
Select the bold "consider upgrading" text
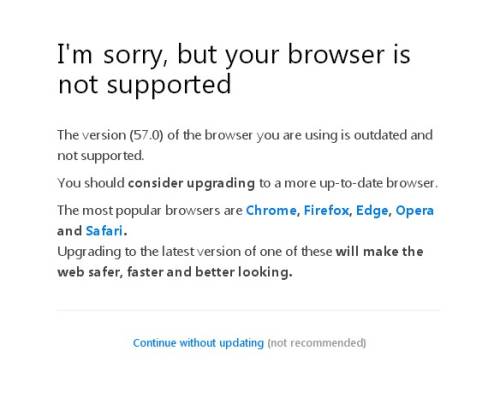[x=191, y=183]
